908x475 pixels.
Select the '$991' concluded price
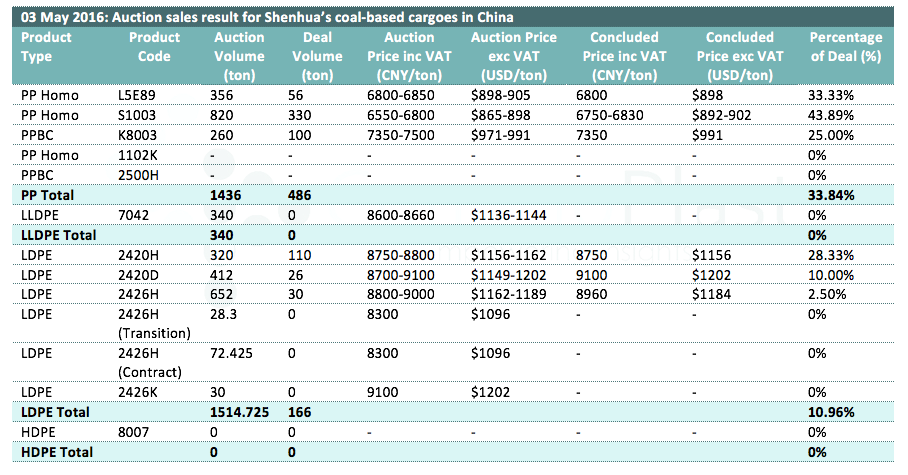pyautogui.click(x=707, y=135)
